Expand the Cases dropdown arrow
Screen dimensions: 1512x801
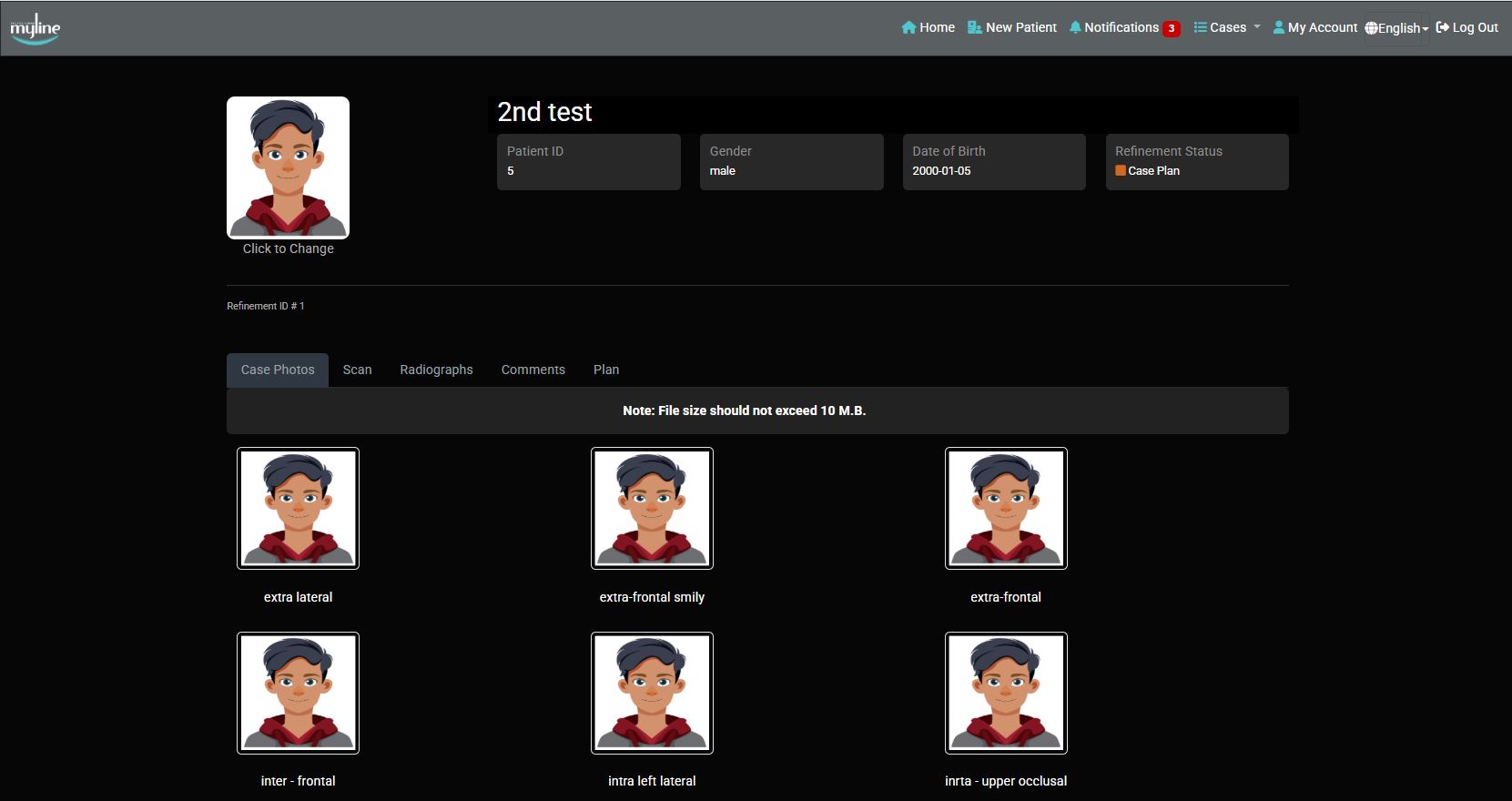[1257, 27]
